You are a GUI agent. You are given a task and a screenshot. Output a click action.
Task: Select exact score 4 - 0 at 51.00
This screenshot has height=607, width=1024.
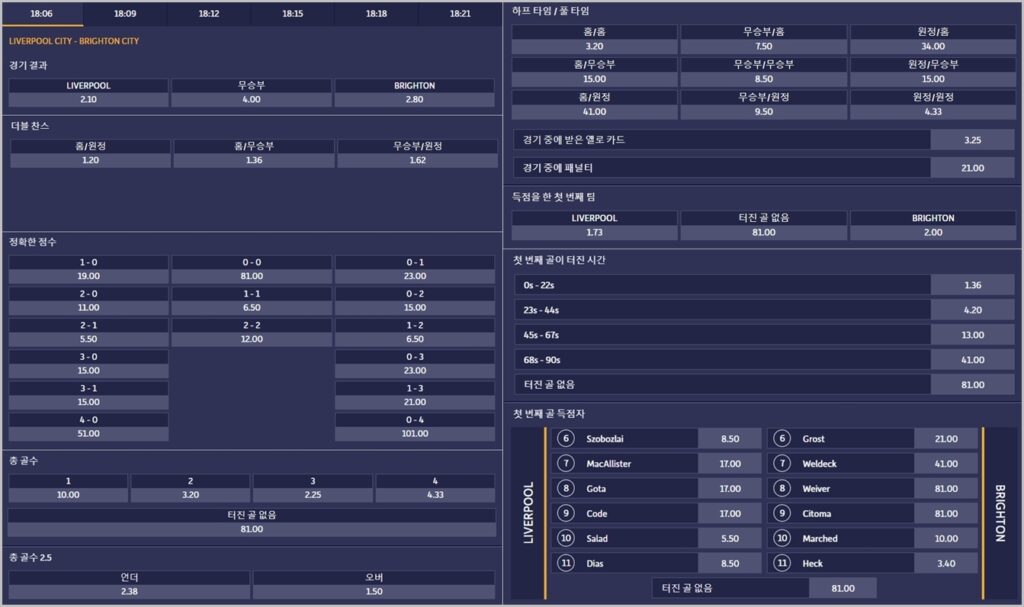pyautogui.click(x=88, y=427)
